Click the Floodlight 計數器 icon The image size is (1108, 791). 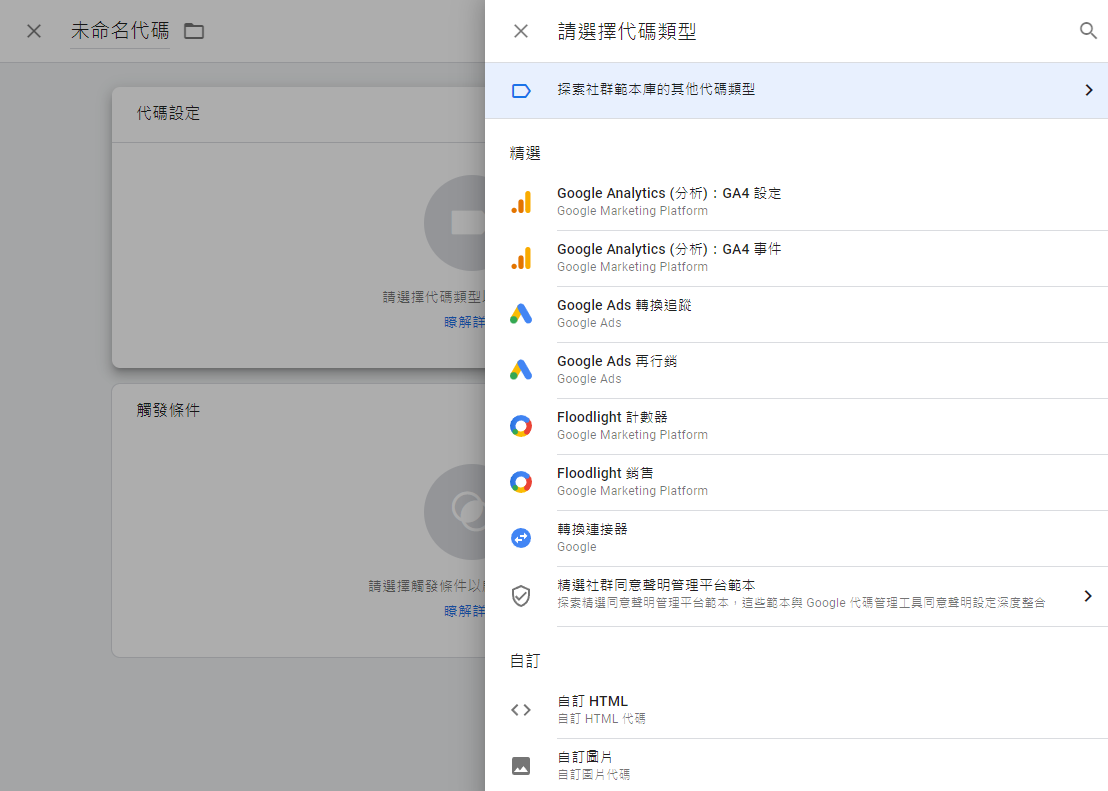pyautogui.click(x=521, y=426)
